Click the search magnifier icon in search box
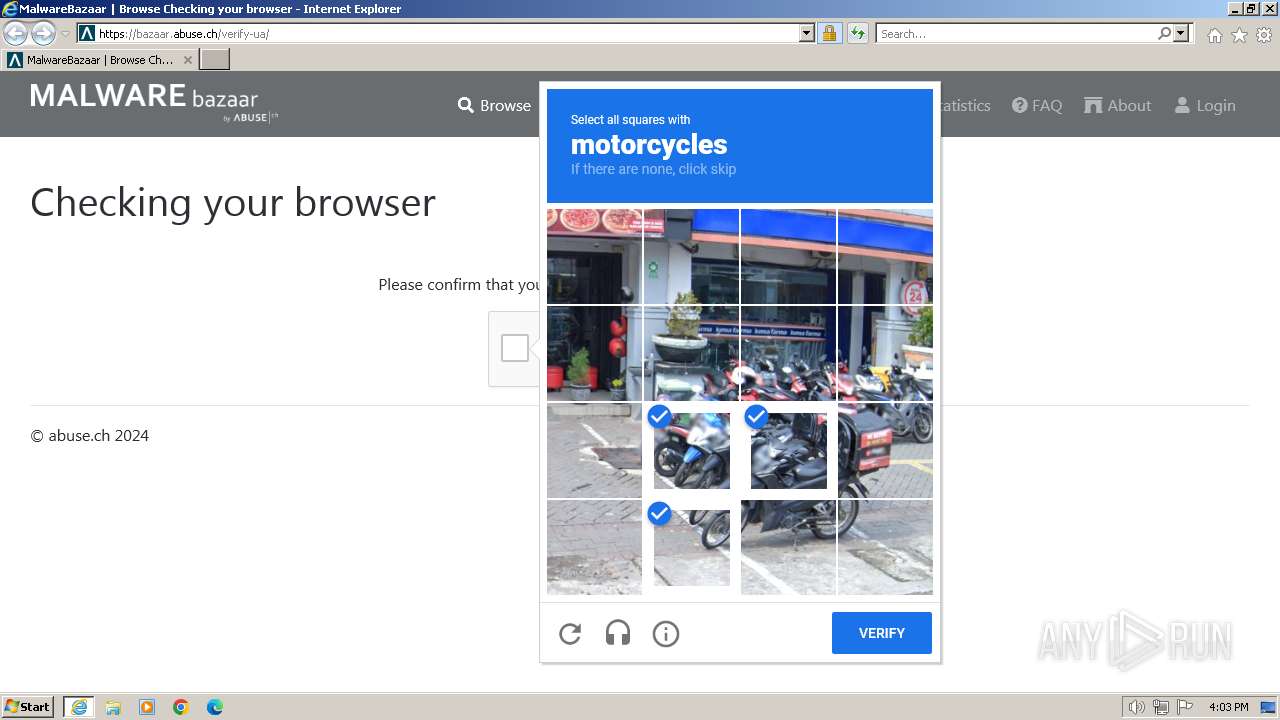The width and height of the screenshot is (1280, 720). (x=1164, y=33)
